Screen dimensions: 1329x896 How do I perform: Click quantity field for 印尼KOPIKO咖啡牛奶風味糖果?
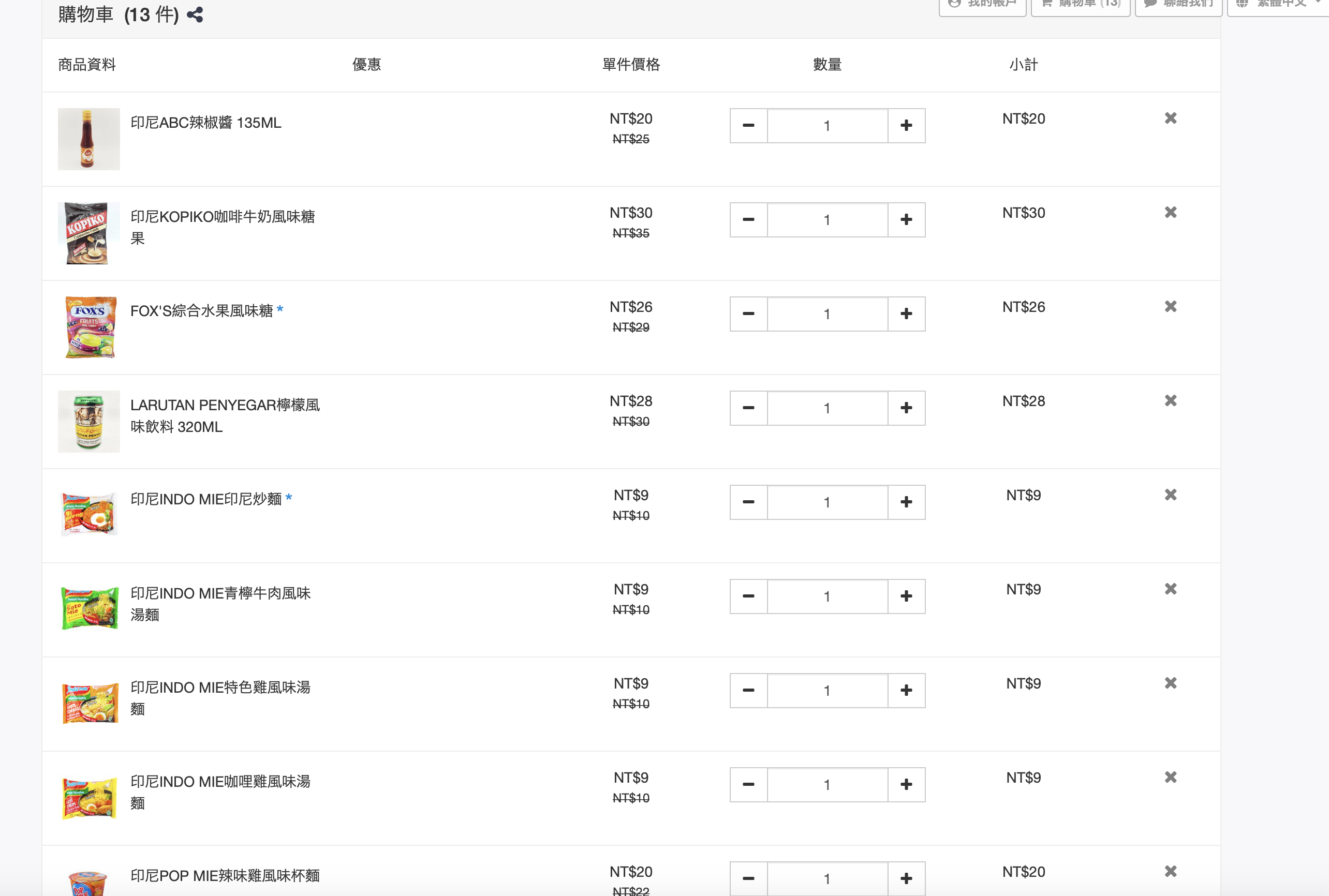point(828,220)
